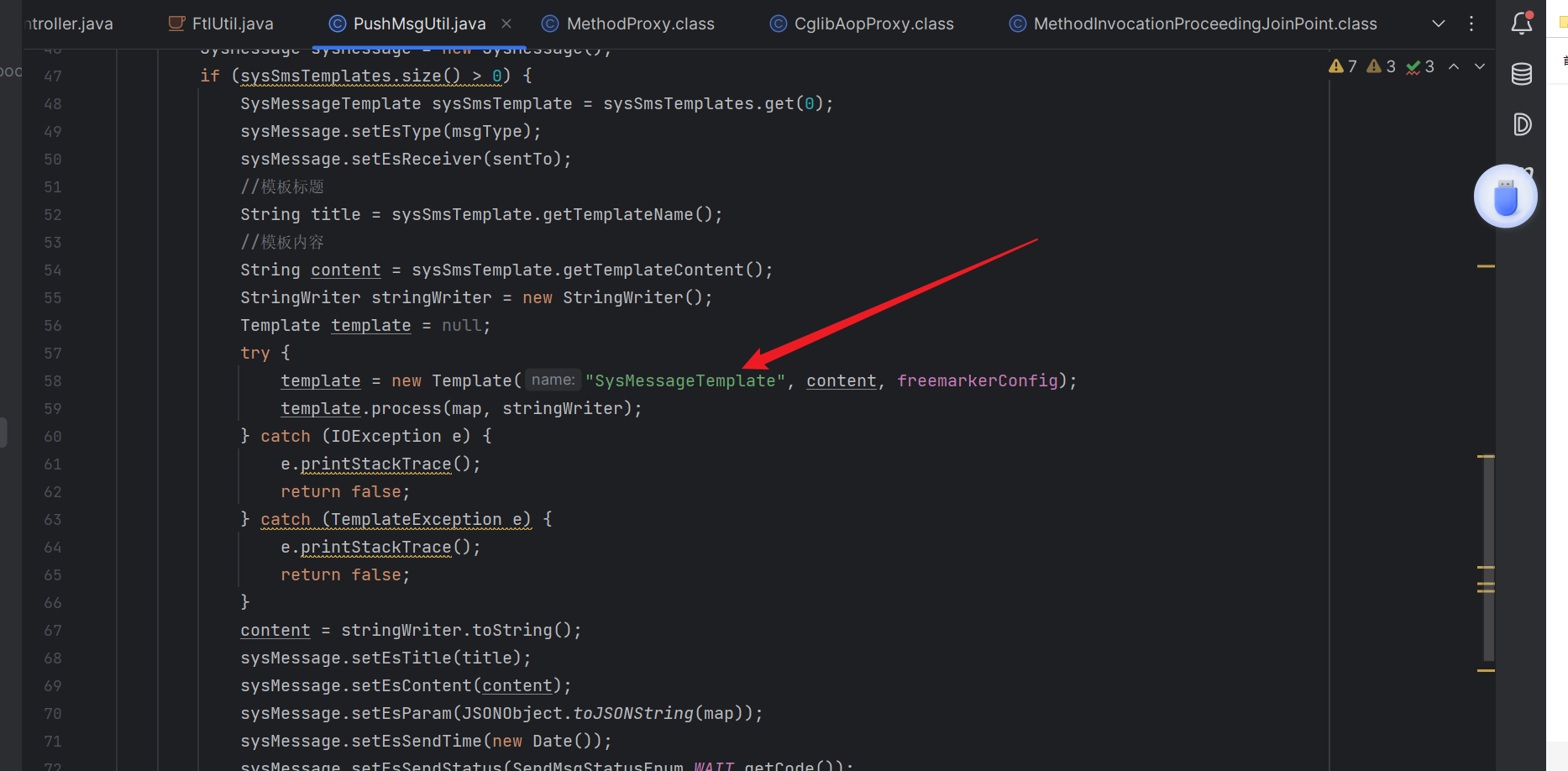Jump to previous highlighted error arrow
The image size is (1568, 771).
[1454, 66]
